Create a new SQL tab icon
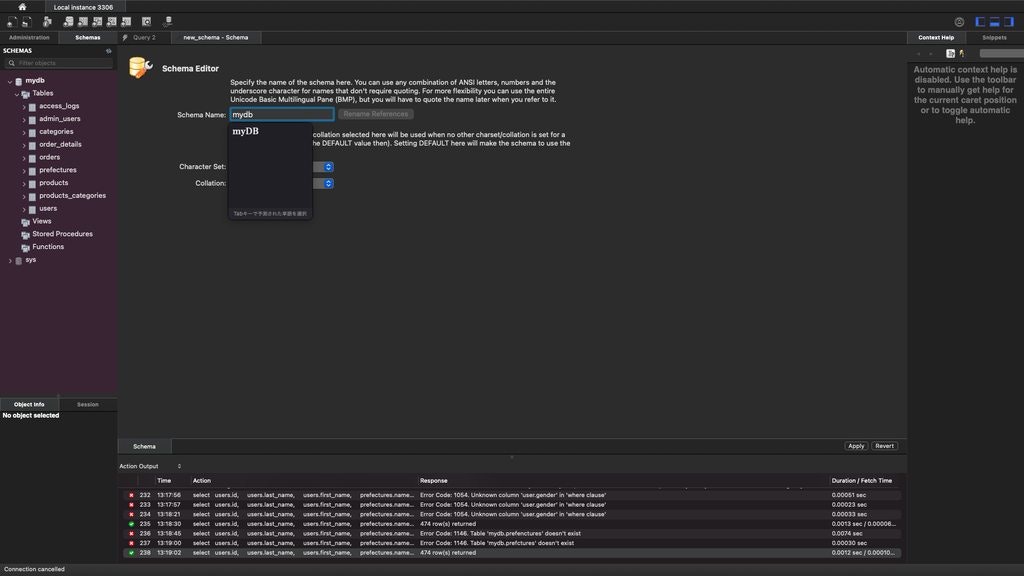This screenshot has width=1024, height=576. click(x=12, y=22)
